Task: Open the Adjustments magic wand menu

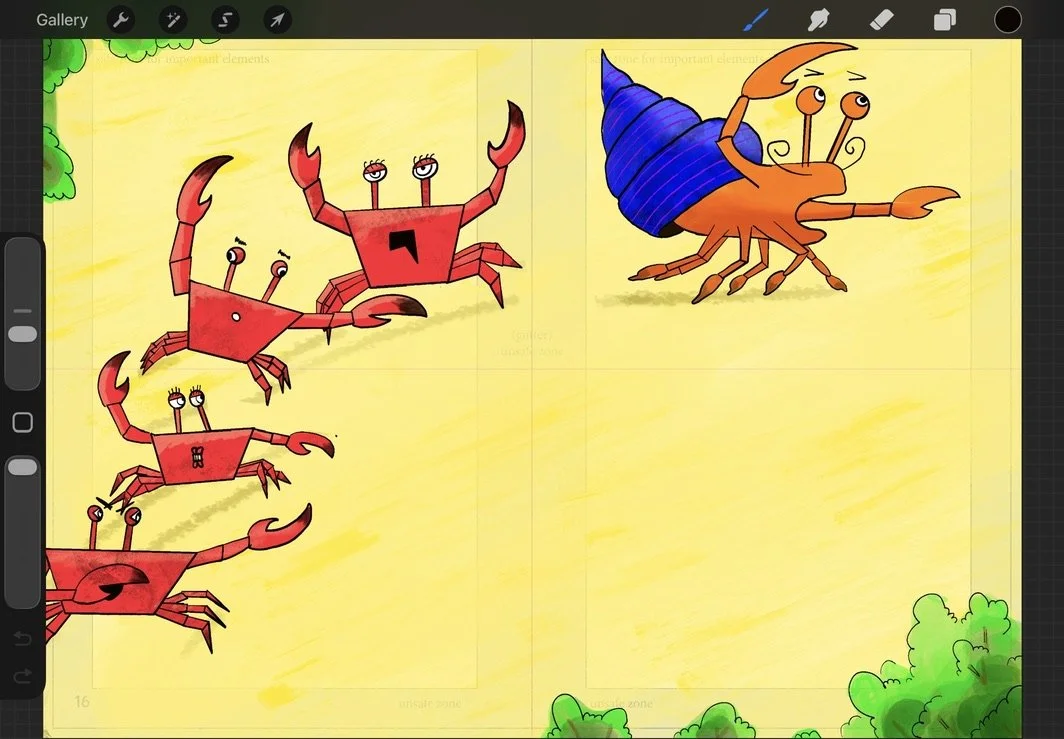Action: 173,20
